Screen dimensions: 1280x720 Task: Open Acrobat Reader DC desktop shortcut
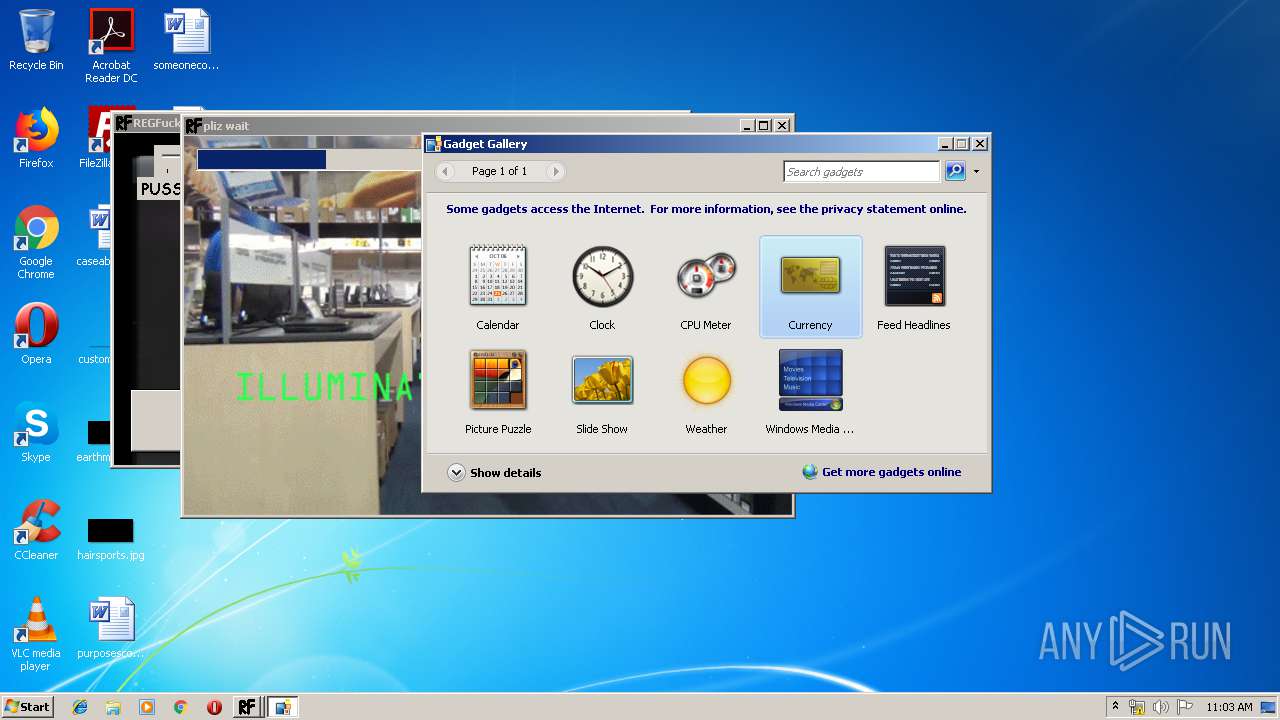click(x=111, y=46)
